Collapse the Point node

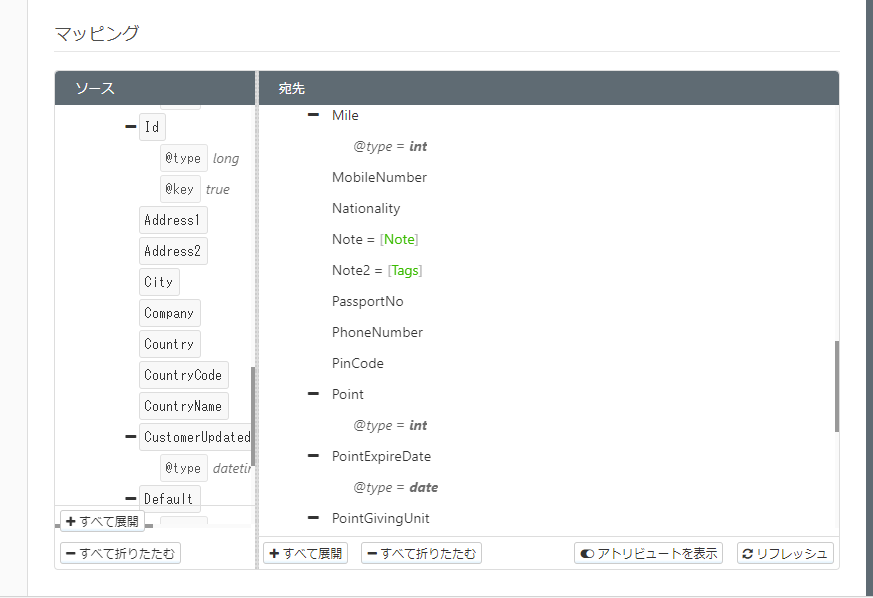coord(313,394)
